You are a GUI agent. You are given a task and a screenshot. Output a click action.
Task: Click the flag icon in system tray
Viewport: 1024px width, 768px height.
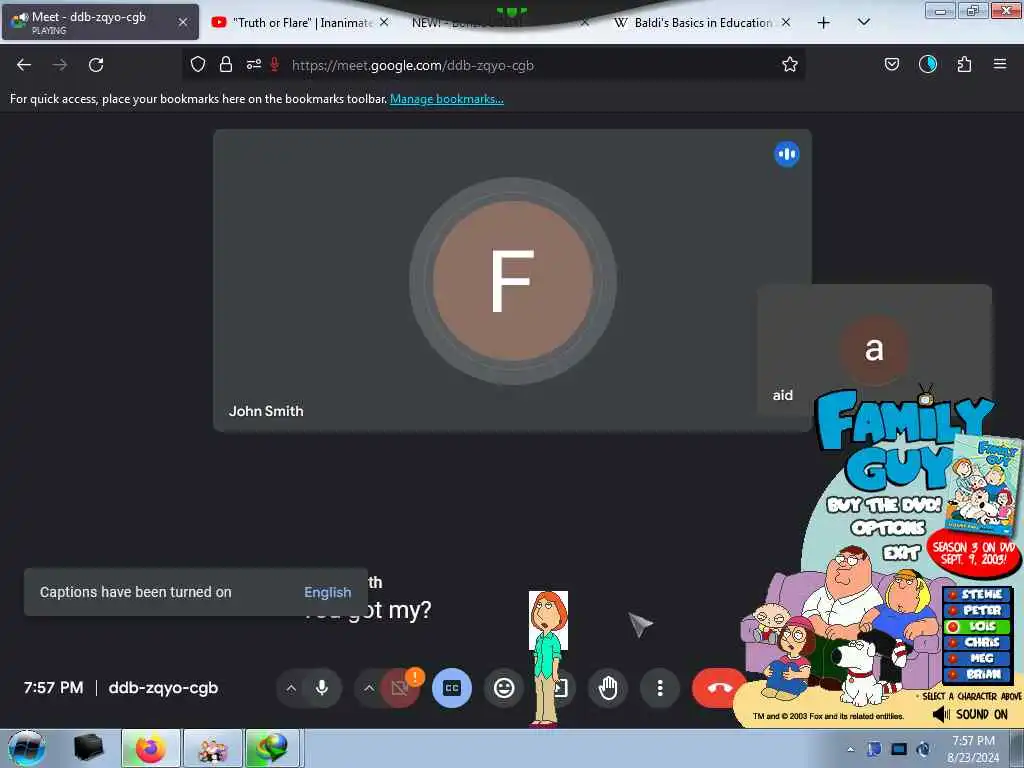click(874, 749)
